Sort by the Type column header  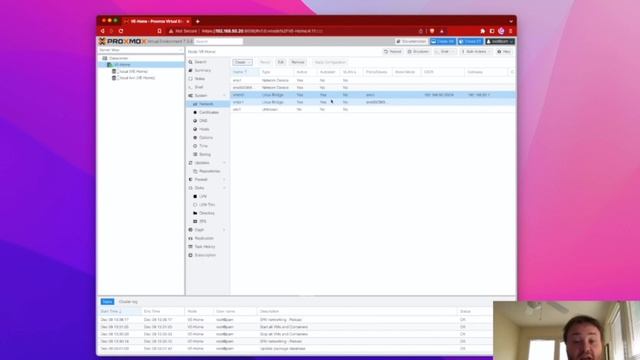point(277,72)
